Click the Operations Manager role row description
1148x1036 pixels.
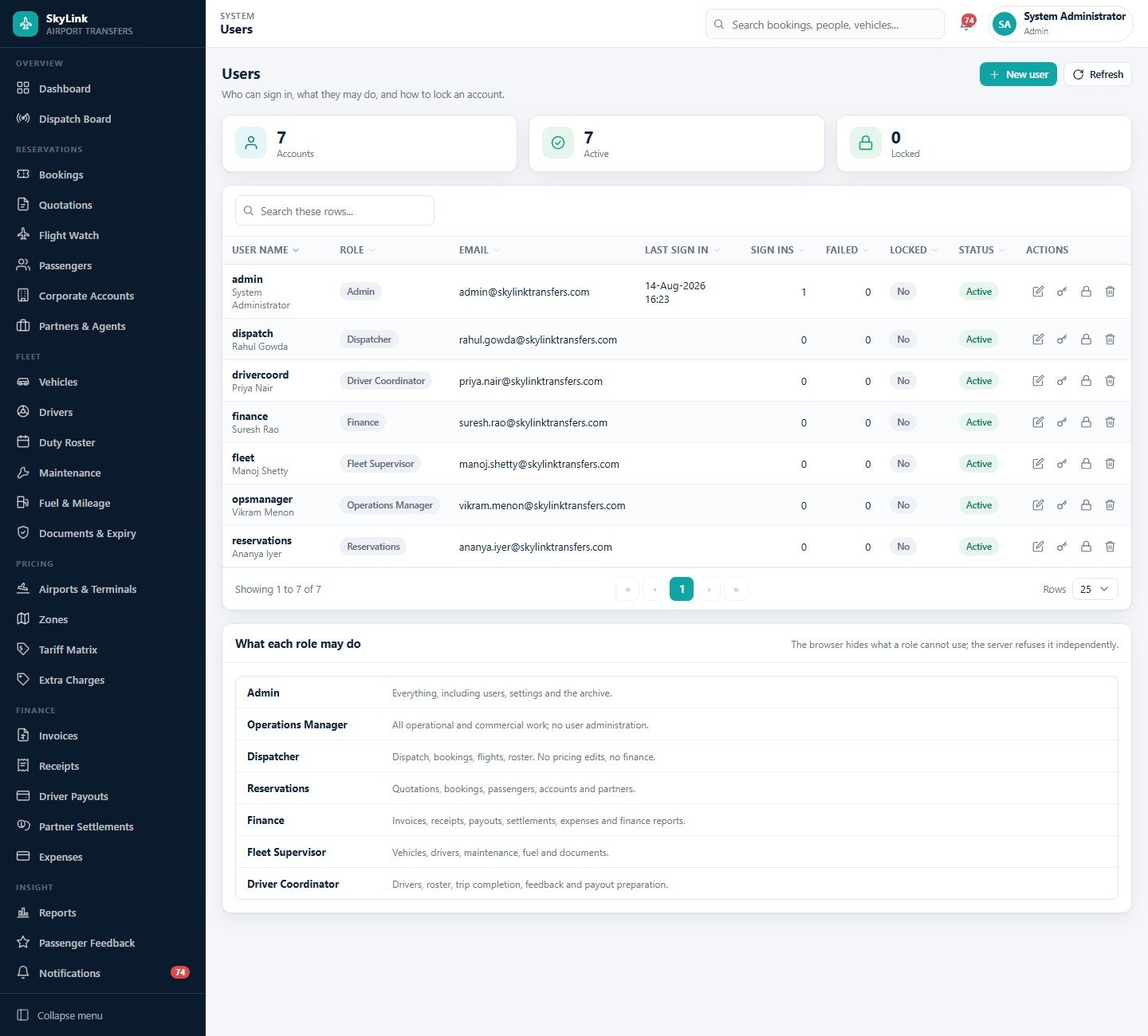[521, 725]
